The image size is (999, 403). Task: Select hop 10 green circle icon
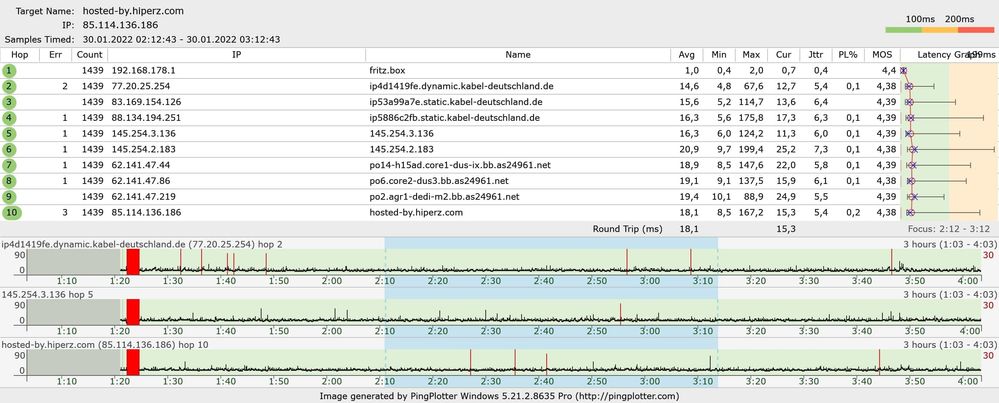click(12, 213)
